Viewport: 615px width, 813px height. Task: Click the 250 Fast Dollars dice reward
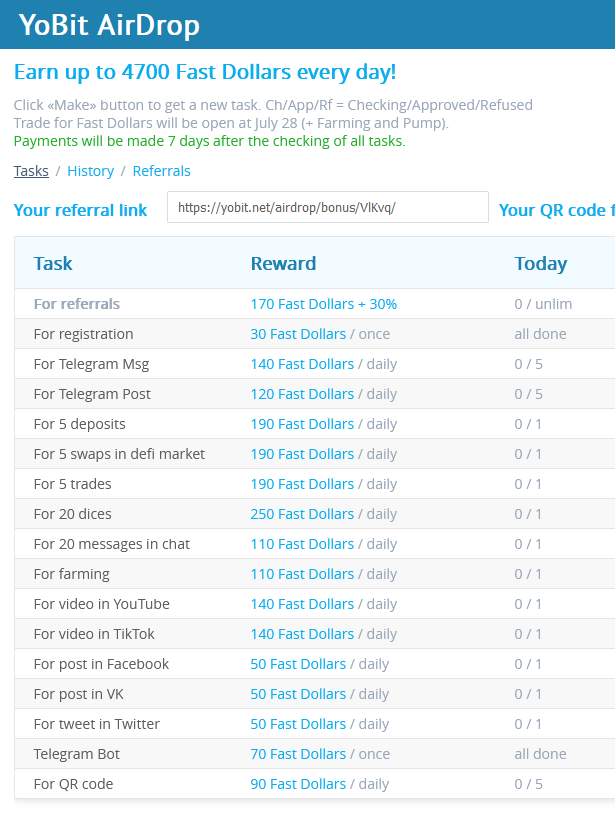click(x=302, y=514)
